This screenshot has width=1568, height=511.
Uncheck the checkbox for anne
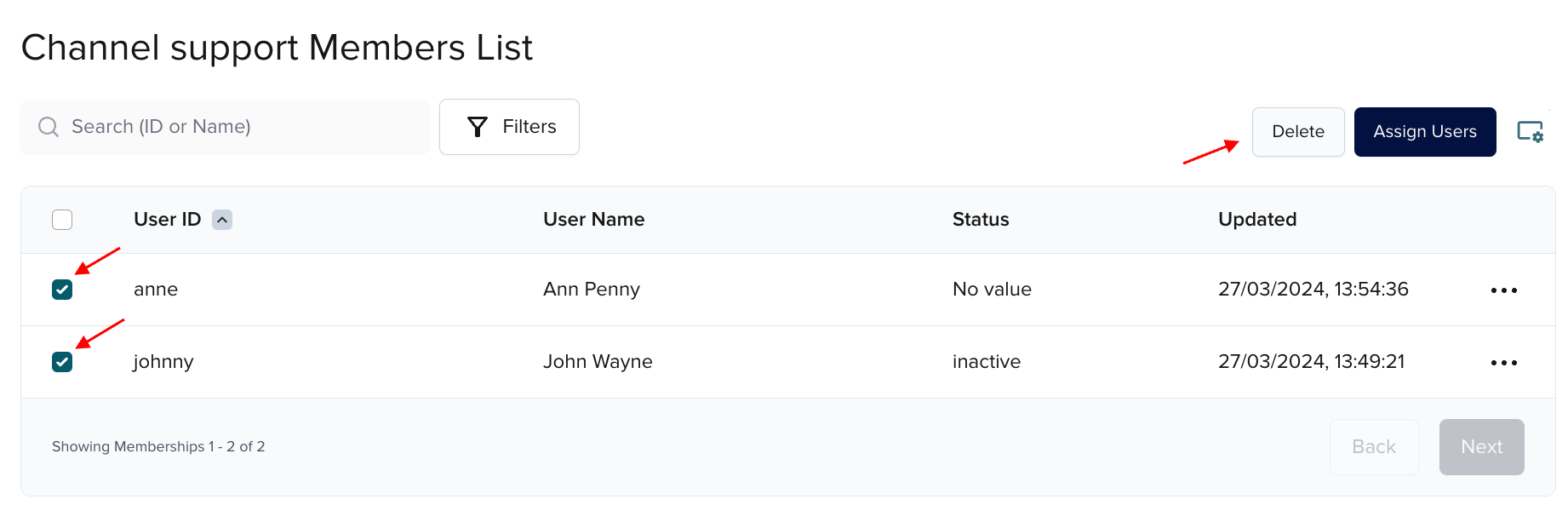tap(62, 290)
